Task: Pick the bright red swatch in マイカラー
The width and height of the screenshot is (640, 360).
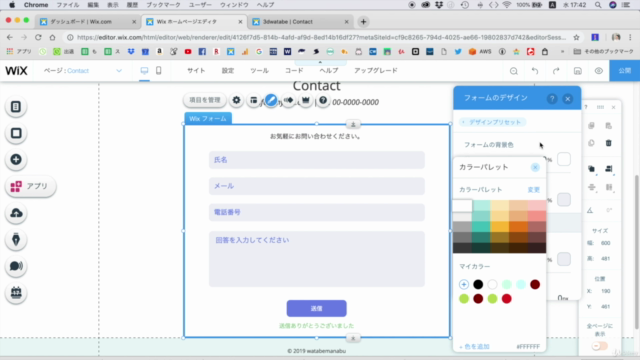Action: (x=507, y=299)
